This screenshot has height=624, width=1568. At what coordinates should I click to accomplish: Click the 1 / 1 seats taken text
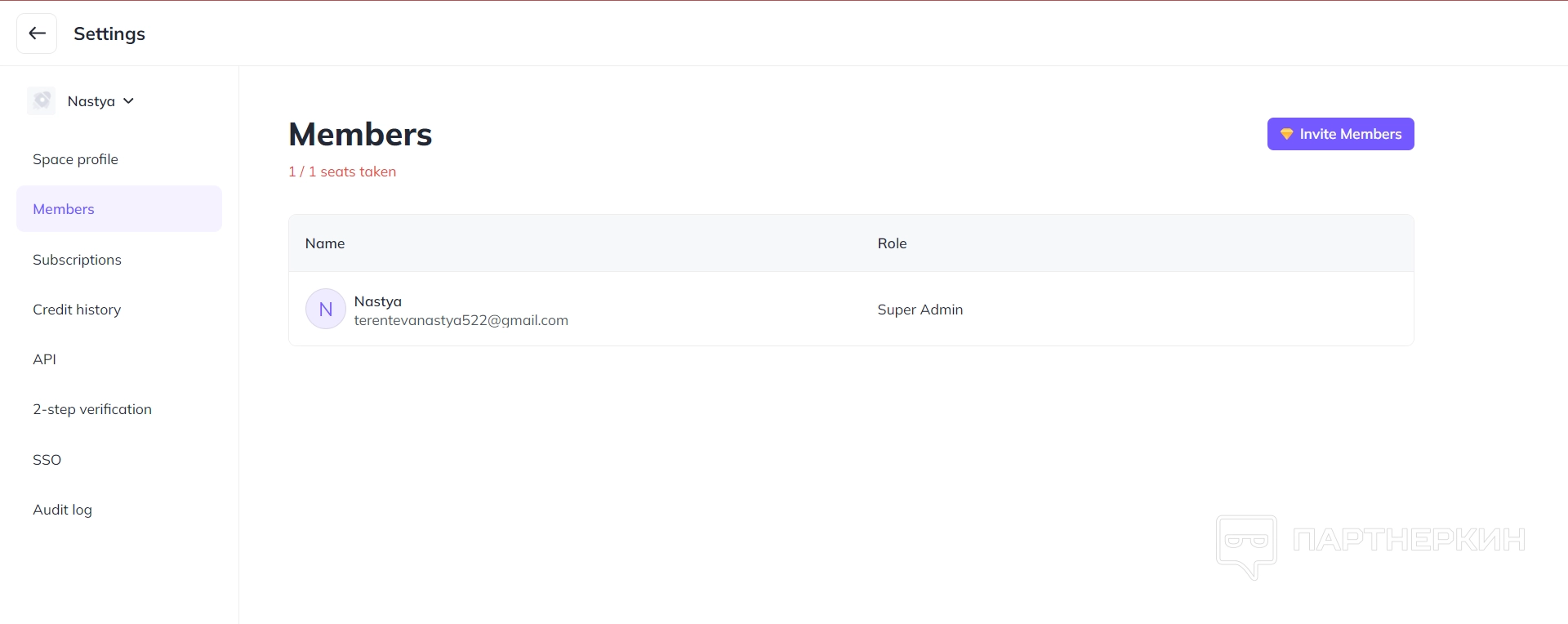point(342,172)
